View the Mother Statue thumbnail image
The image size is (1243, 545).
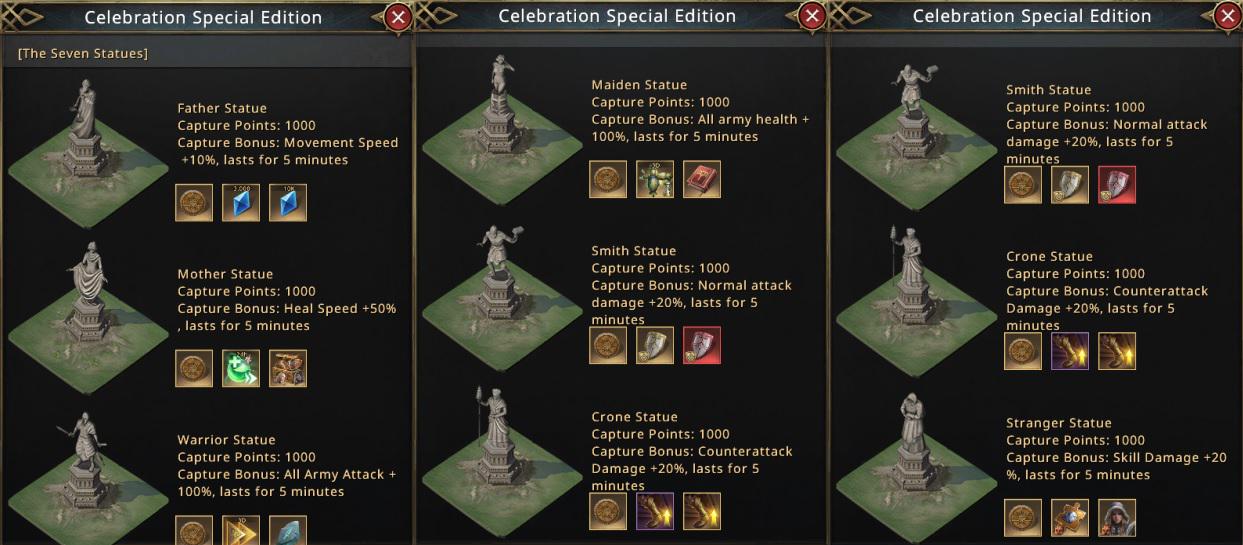point(86,315)
